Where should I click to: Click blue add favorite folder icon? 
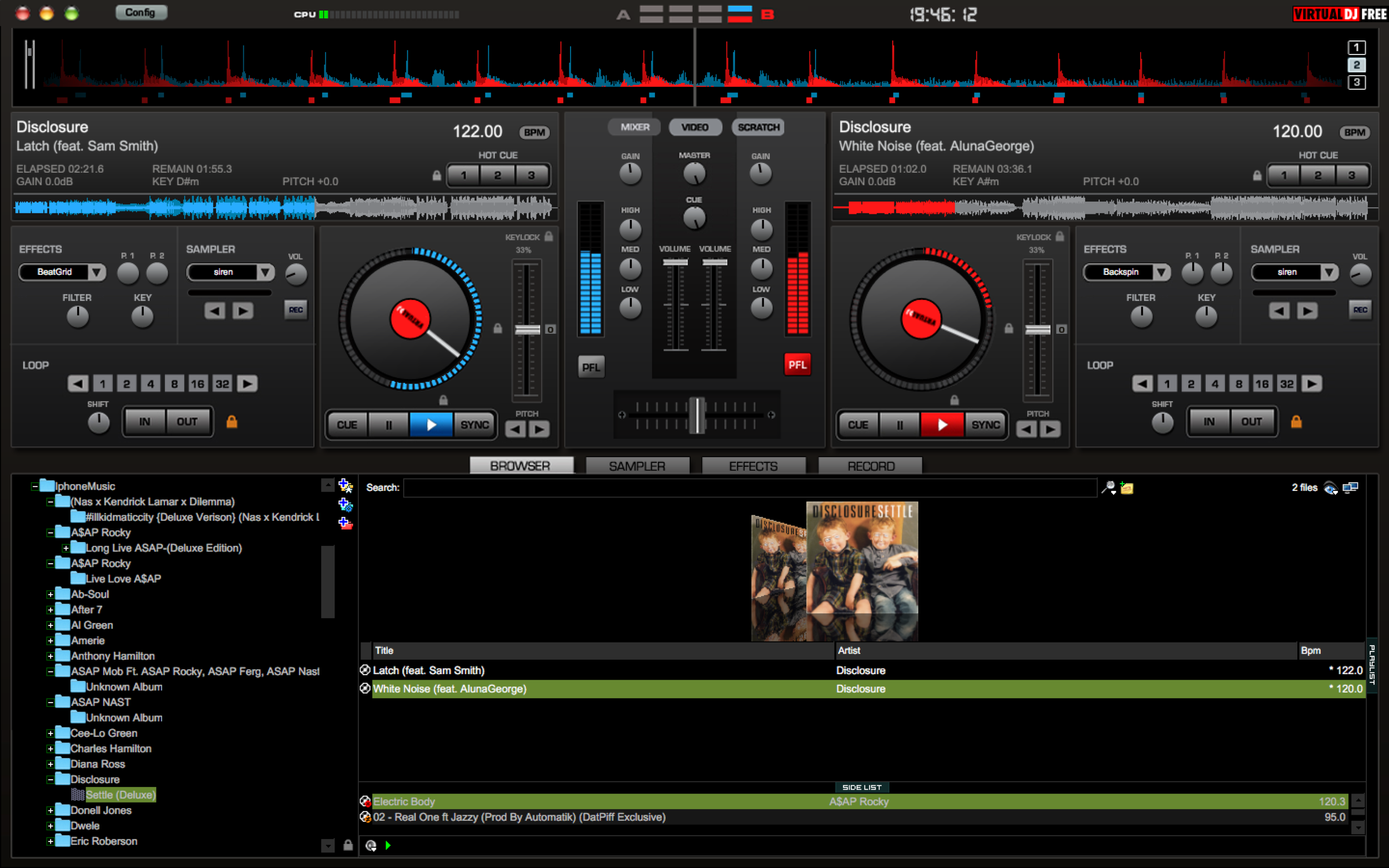pyautogui.click(x=345, y=505)
